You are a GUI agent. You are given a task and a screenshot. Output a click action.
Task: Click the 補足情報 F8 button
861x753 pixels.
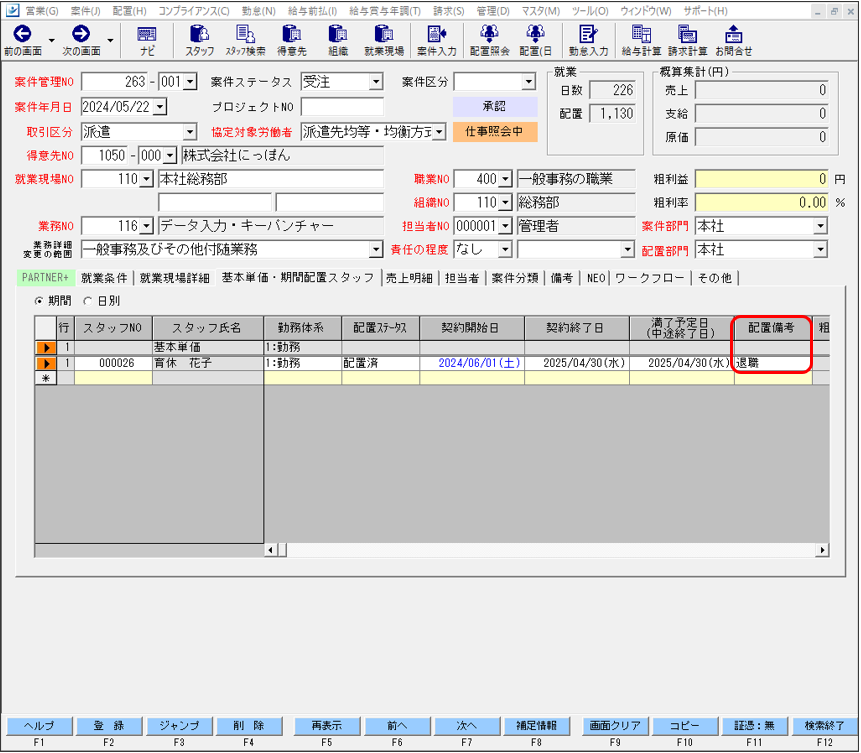(x=536, y=726)
